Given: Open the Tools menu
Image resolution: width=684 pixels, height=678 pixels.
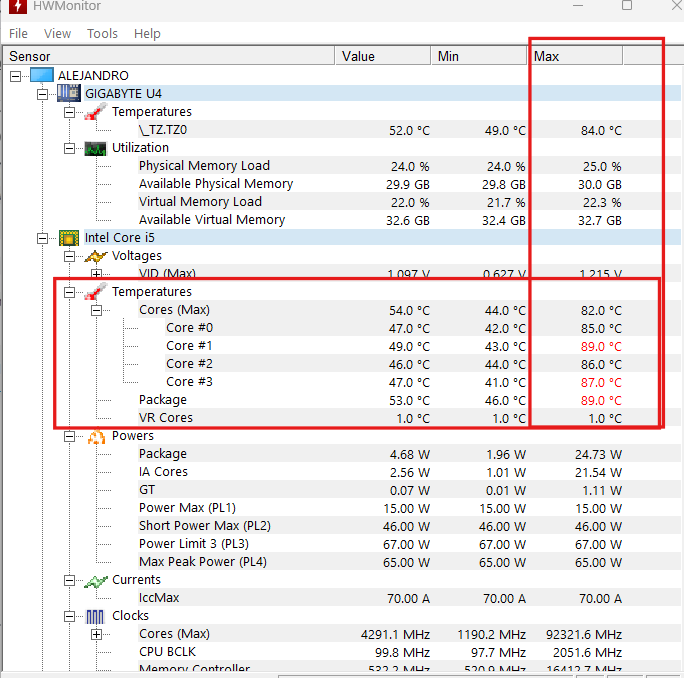Looking at the screenshot, I should coord(102,34).
